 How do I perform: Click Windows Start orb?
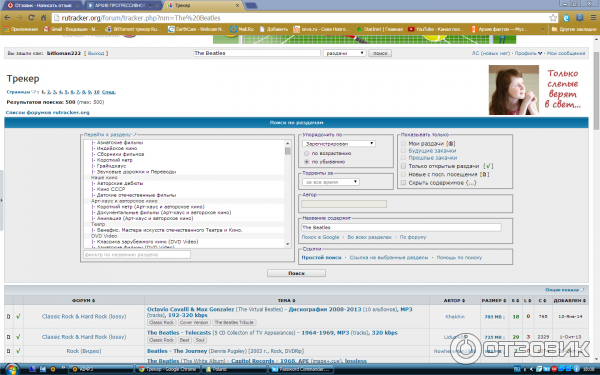pyautogui.click(x=12, y=369)
